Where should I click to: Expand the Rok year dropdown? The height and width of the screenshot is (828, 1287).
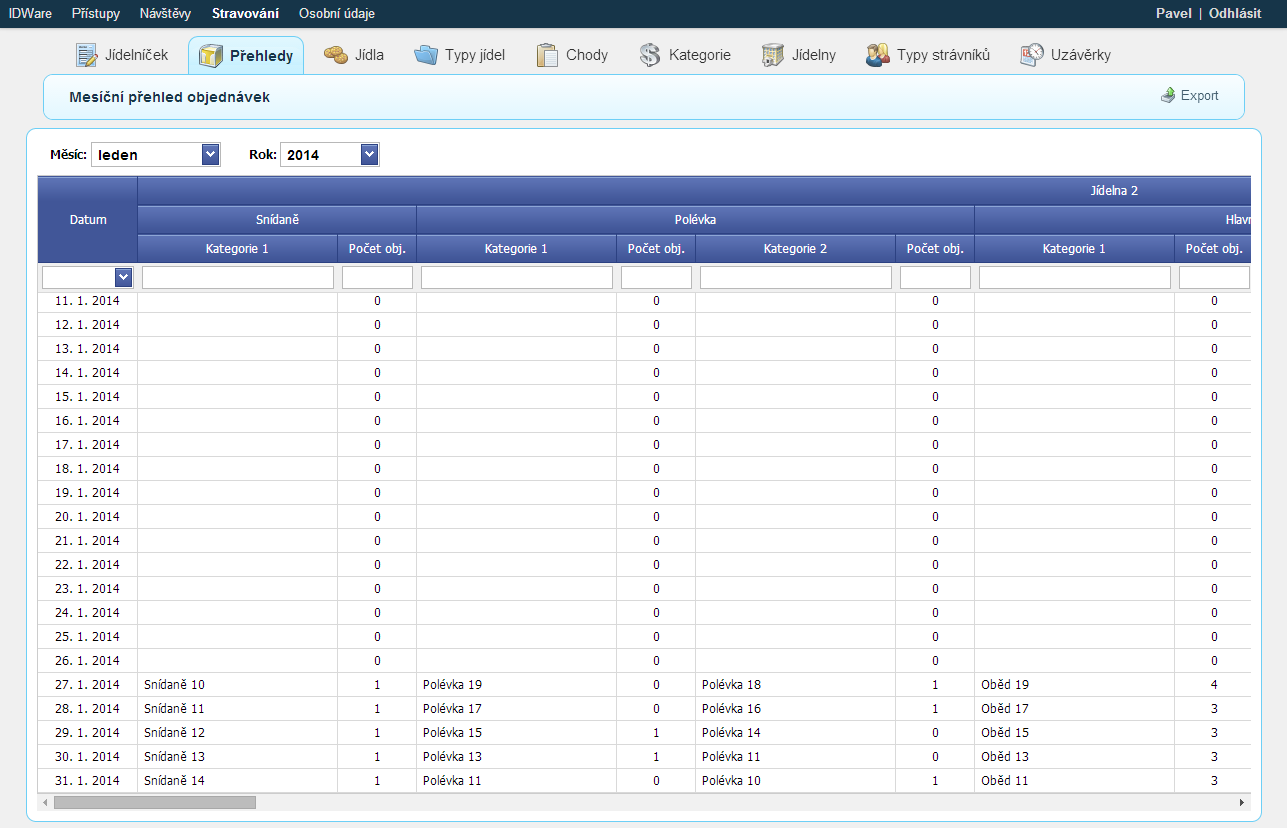[370, 154]
